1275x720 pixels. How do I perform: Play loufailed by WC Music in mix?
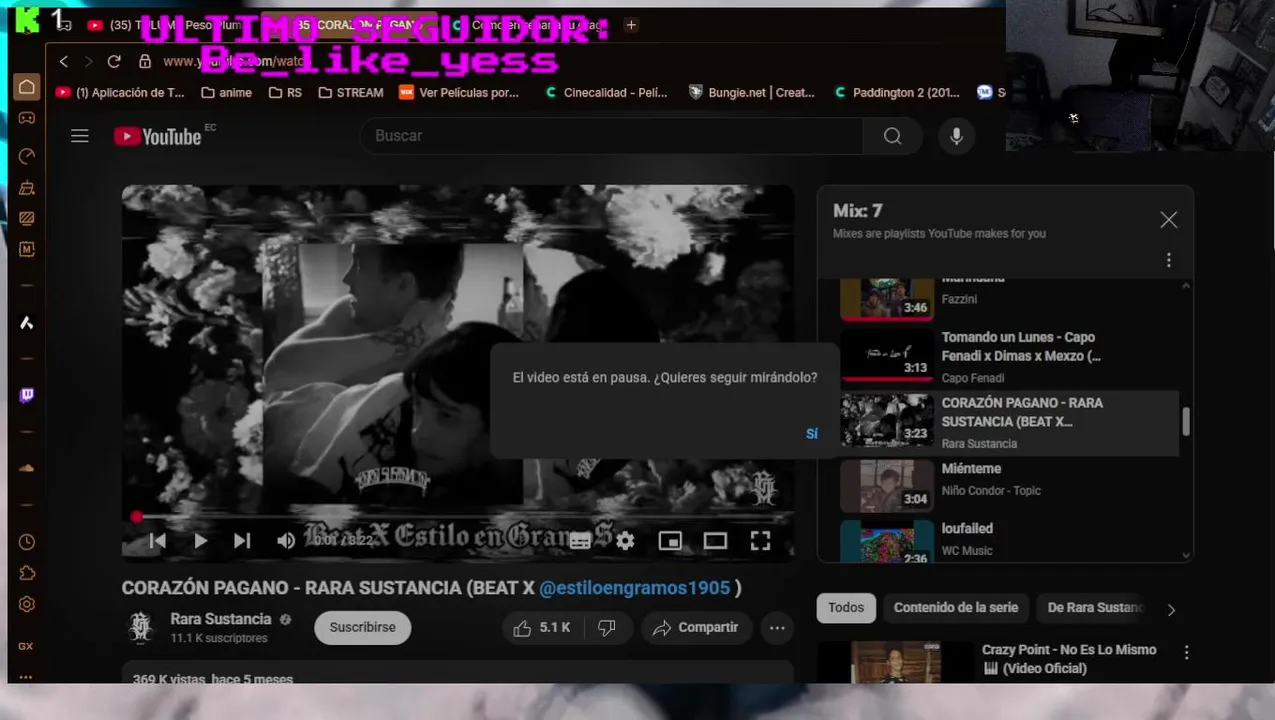coord(1010,540)
